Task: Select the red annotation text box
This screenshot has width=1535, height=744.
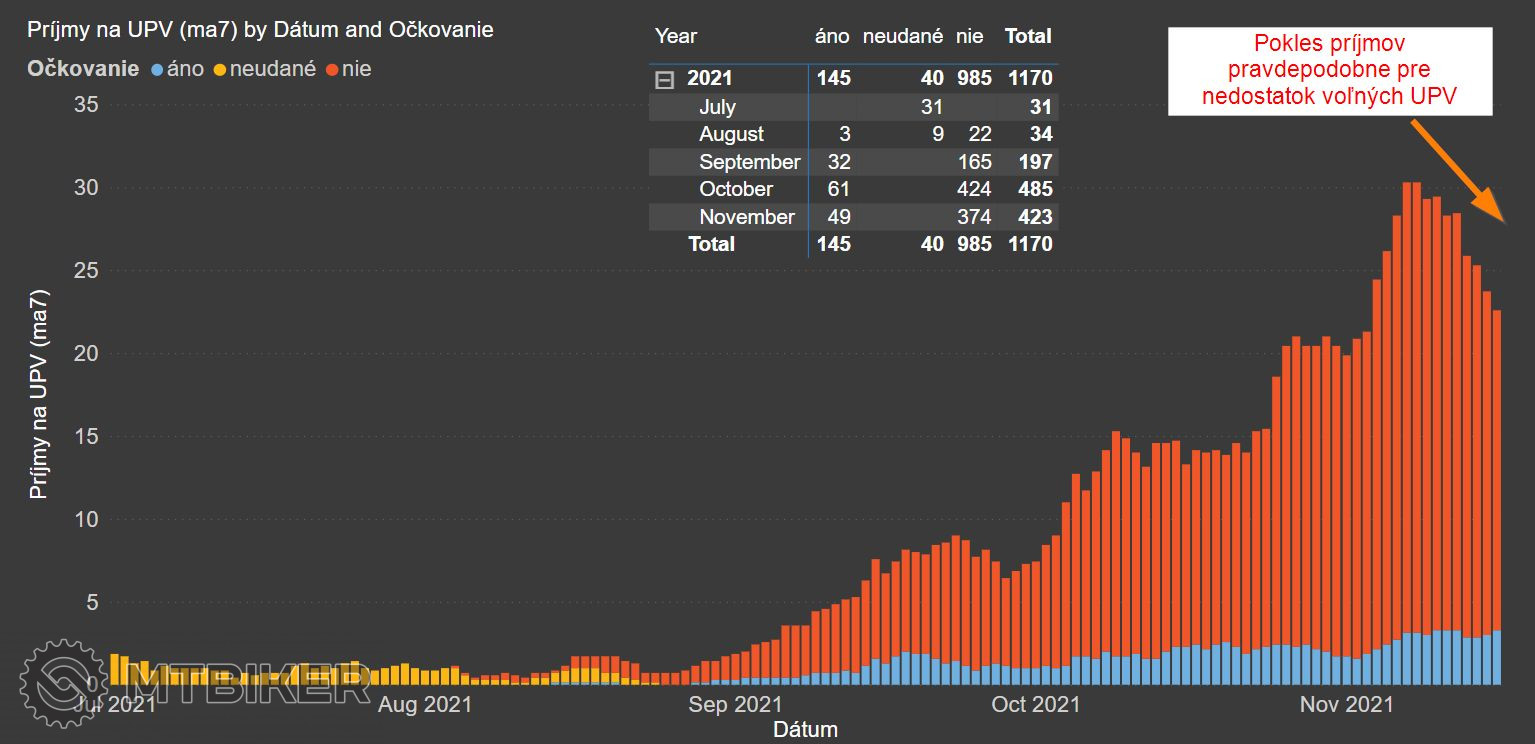Action: click(1330, 70)
